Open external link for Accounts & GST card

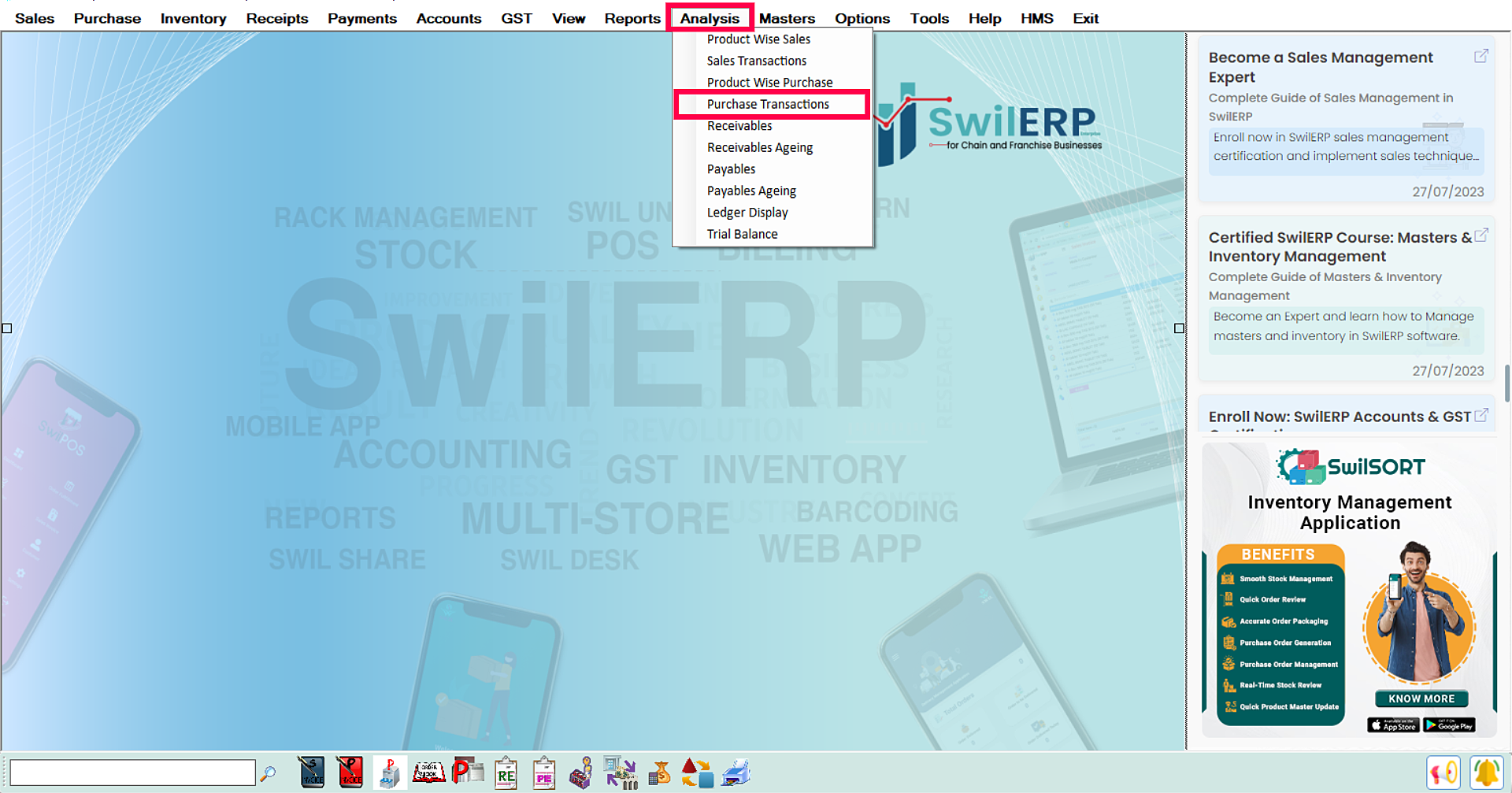click(x=1481, y=414)
